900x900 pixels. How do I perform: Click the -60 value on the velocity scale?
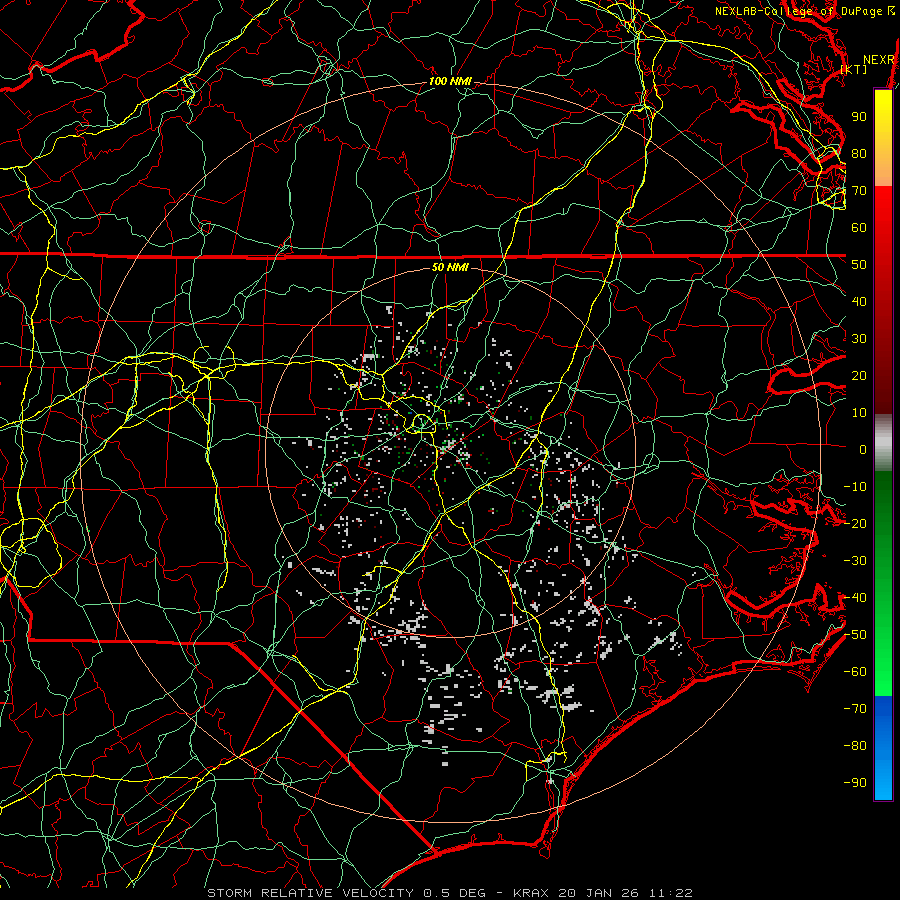(x=855, y=672)
